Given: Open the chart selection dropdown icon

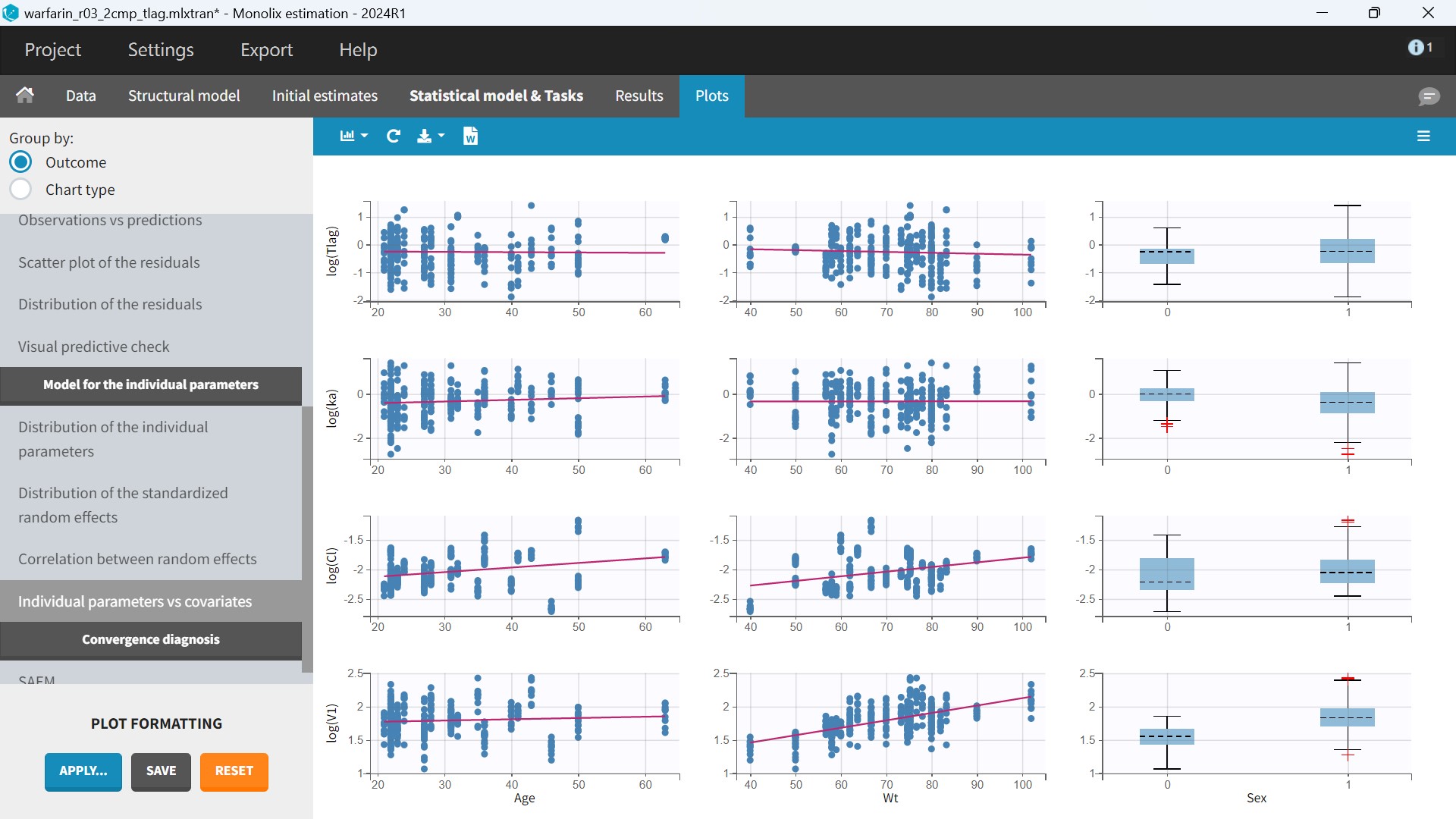Looking at the screenshot, I should pos(353,136).
